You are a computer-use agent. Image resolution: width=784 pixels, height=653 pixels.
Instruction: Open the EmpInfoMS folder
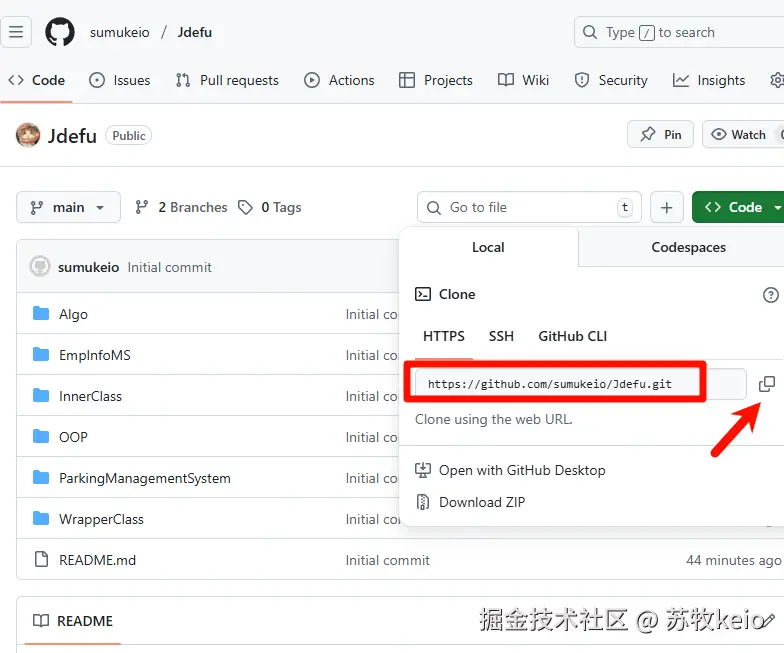94,355
